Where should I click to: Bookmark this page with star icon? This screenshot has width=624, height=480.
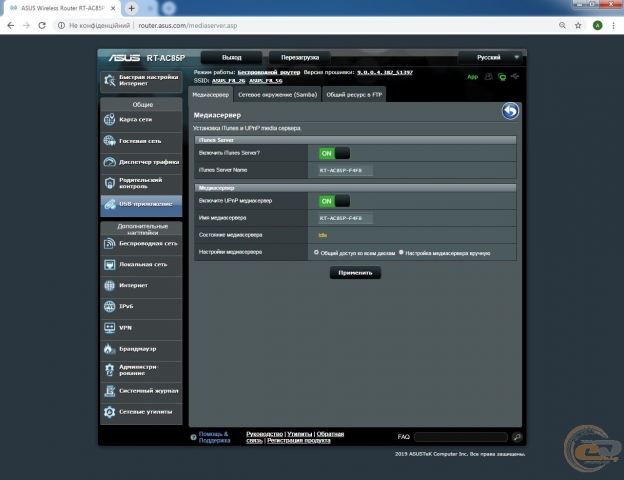[x=579, y=26]
